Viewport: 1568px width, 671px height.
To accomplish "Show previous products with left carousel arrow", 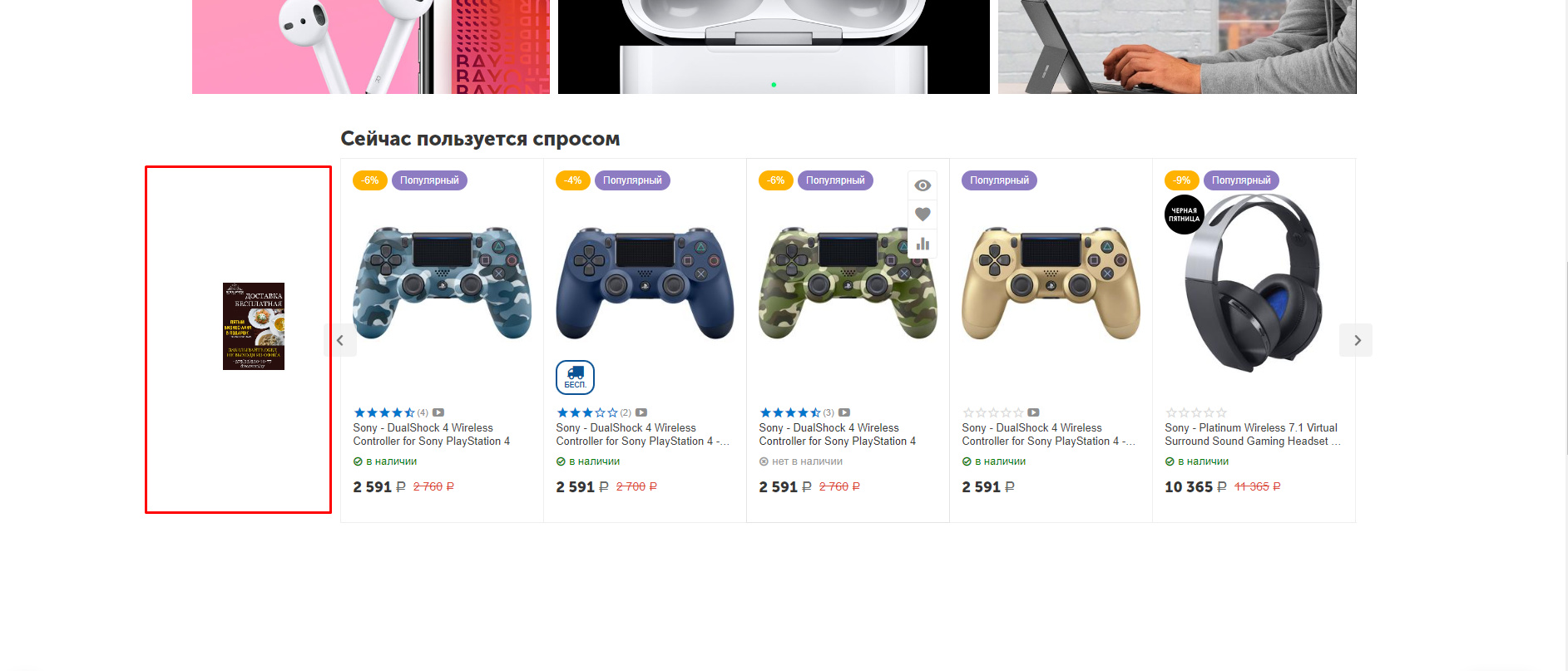I will (x=340, y=340).
